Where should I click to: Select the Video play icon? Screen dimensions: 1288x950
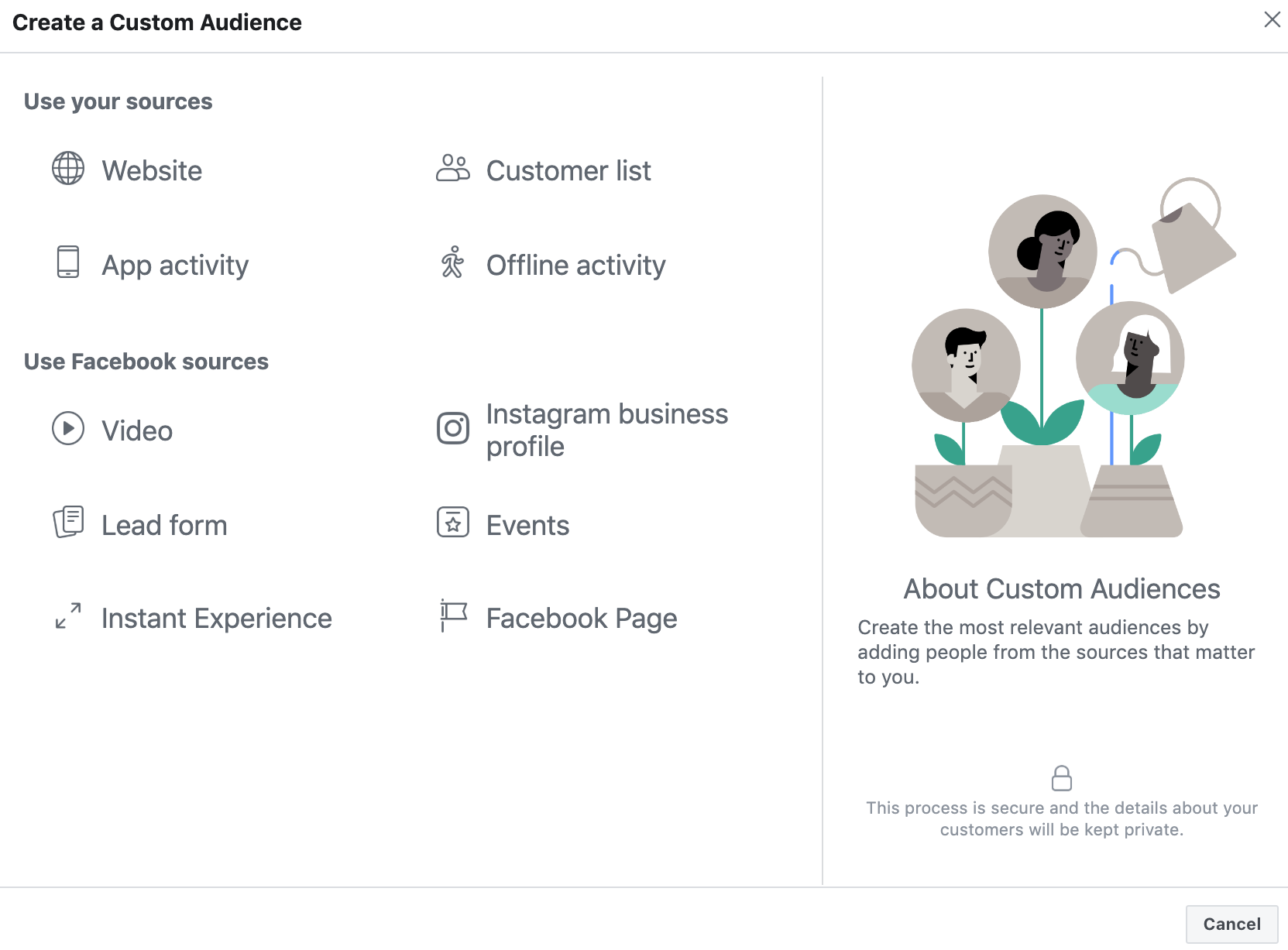coord(68,429)
